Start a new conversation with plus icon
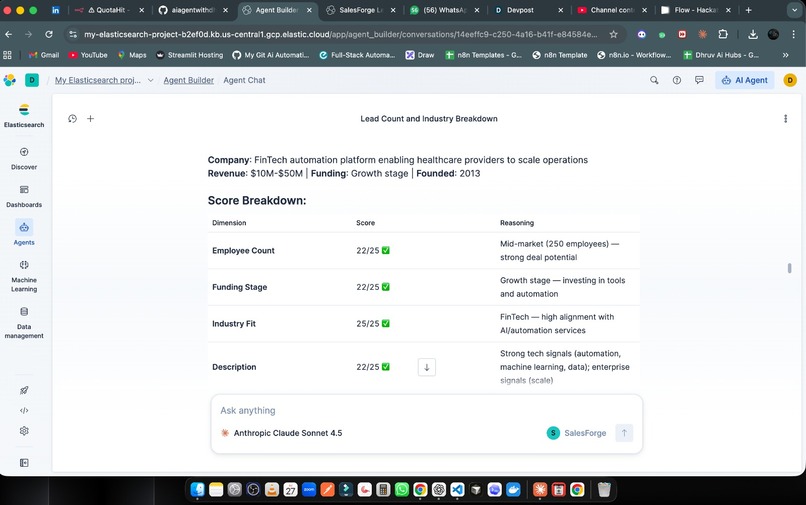The image size is (806, 505). click(90, 119)
